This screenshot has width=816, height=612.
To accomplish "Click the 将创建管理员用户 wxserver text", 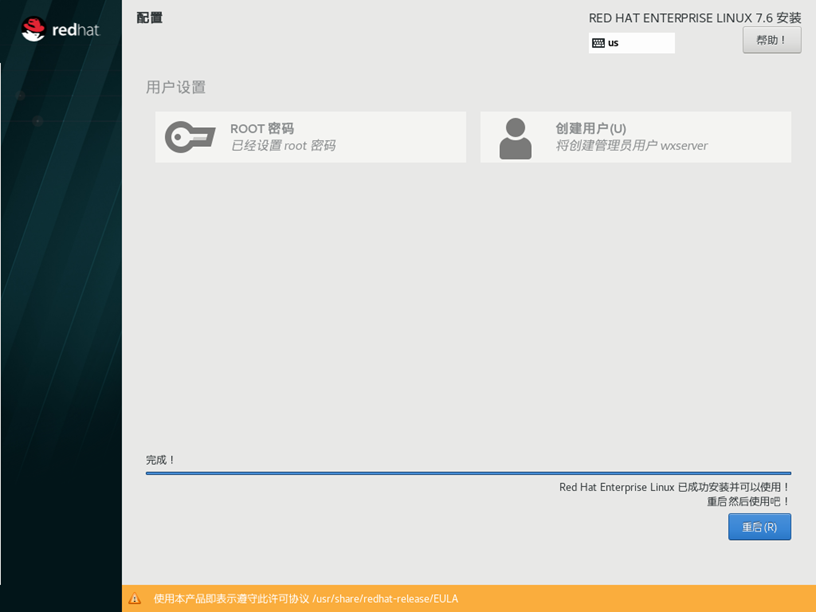I will click(x=632, y=146).
